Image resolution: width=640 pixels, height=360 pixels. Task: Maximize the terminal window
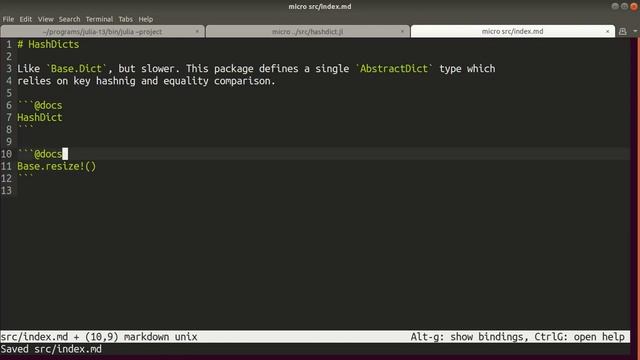click(624, 6)
